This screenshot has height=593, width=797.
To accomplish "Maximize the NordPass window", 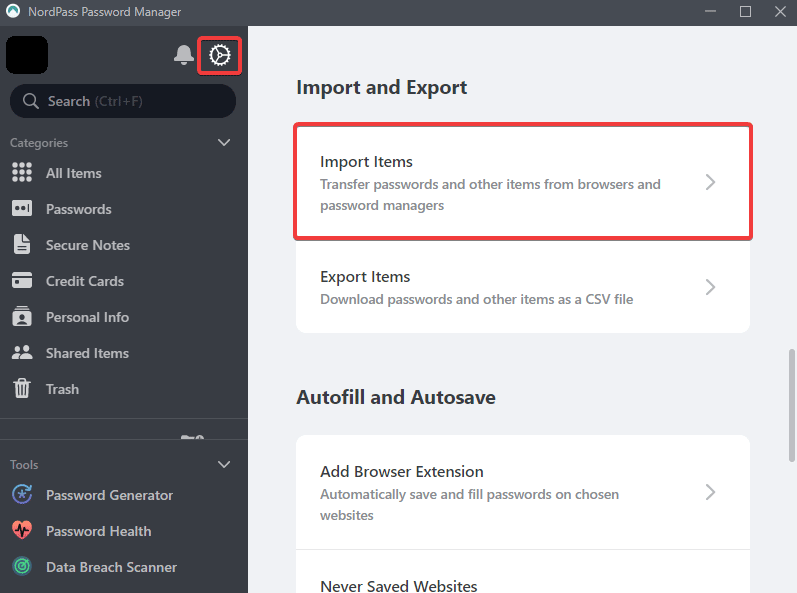I will 745,11.
